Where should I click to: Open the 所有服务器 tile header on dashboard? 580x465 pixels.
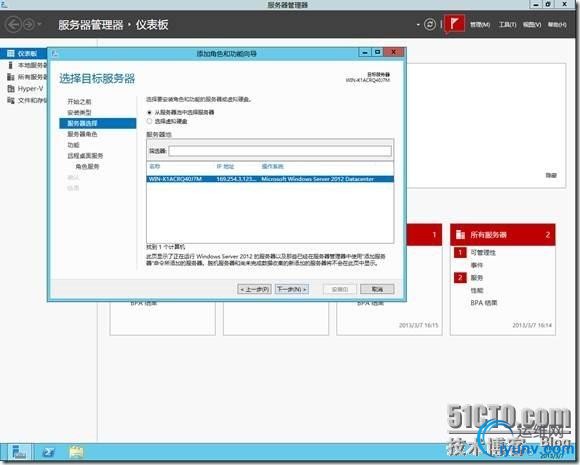pyautogui.click(x=503, y=235)
